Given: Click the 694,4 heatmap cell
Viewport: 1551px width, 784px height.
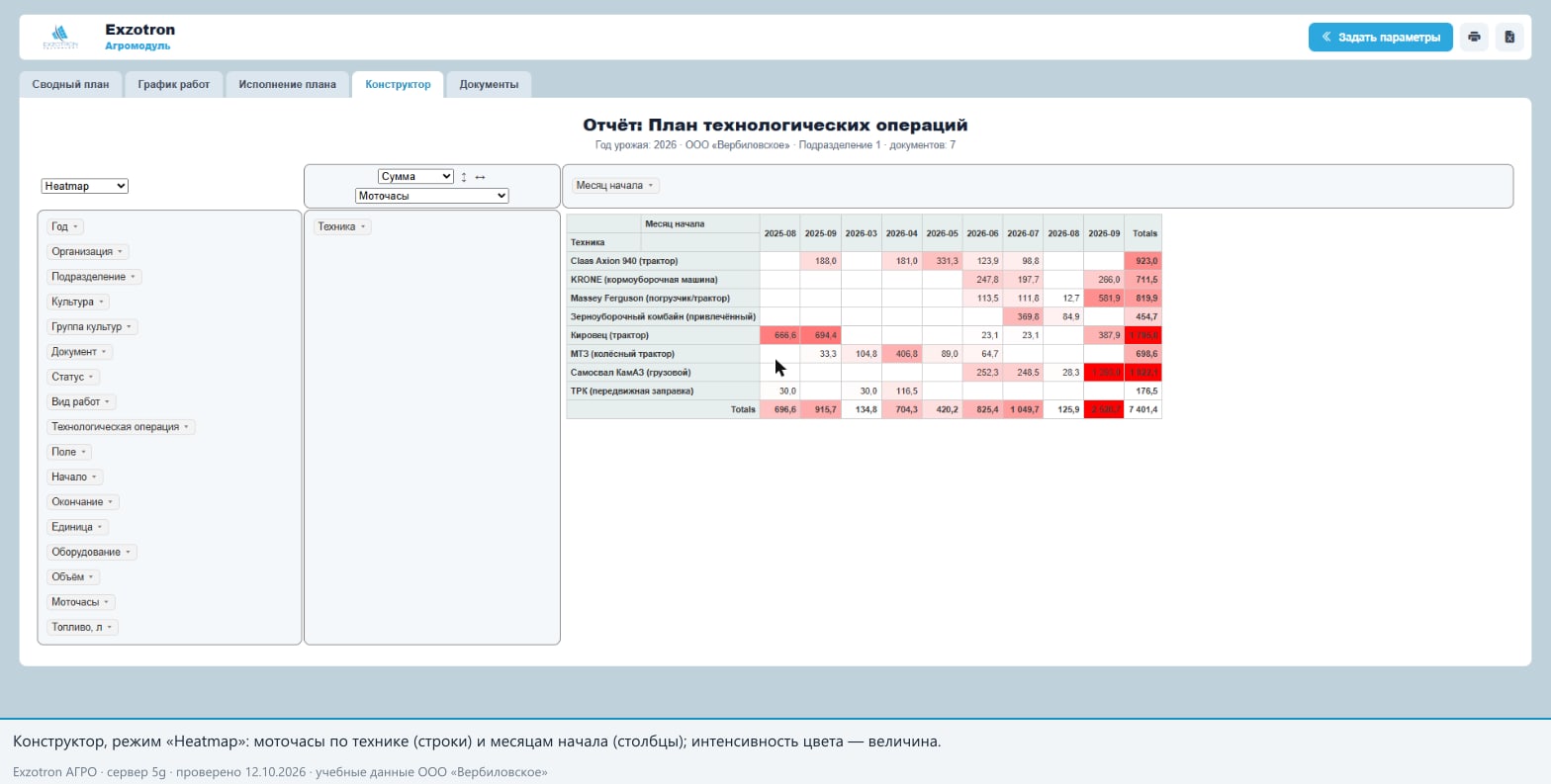Looking at the screenshot, I should click(x=821, y=335).
